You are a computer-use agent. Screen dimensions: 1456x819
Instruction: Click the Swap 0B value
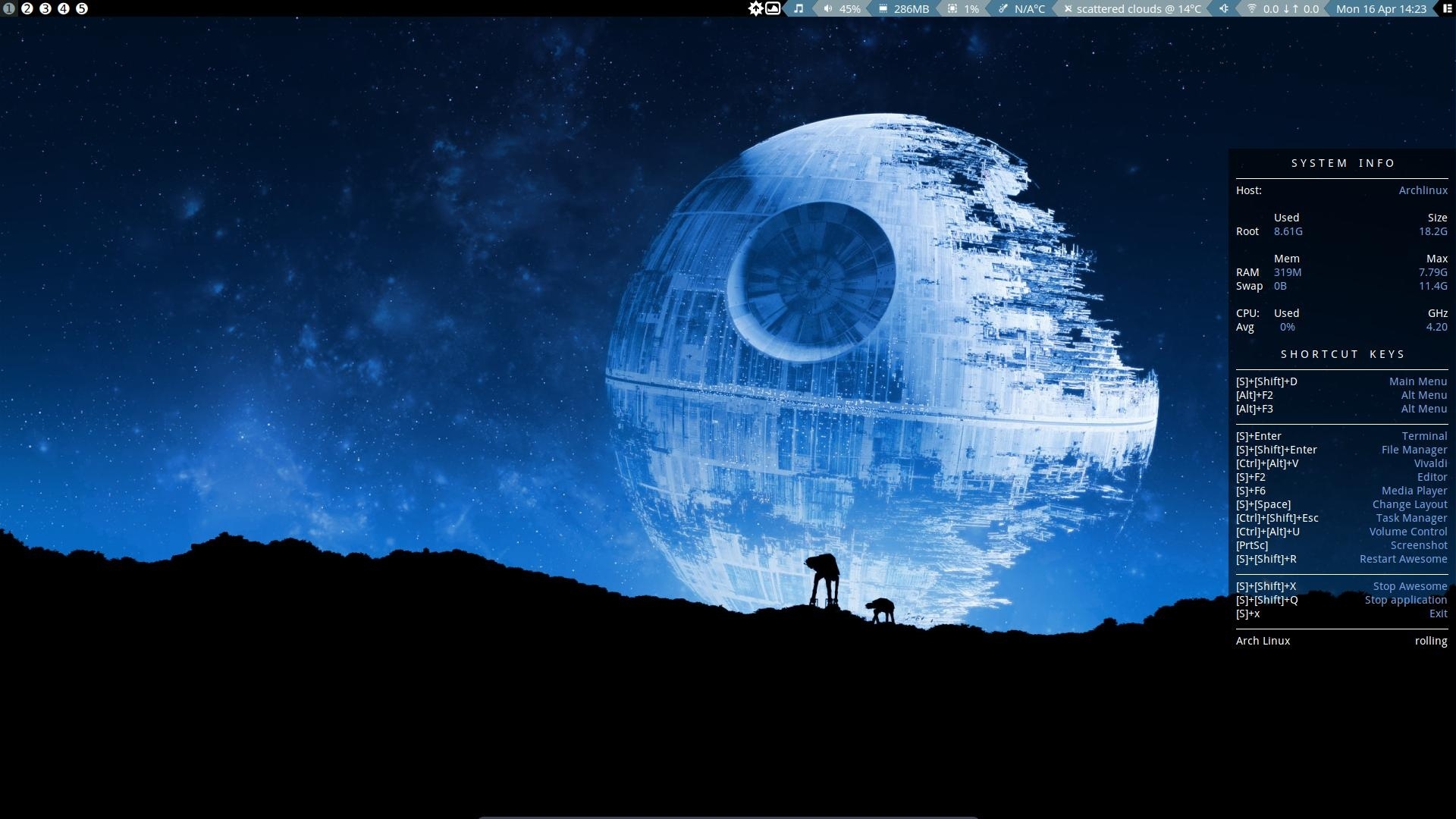tap(1280, 286)
